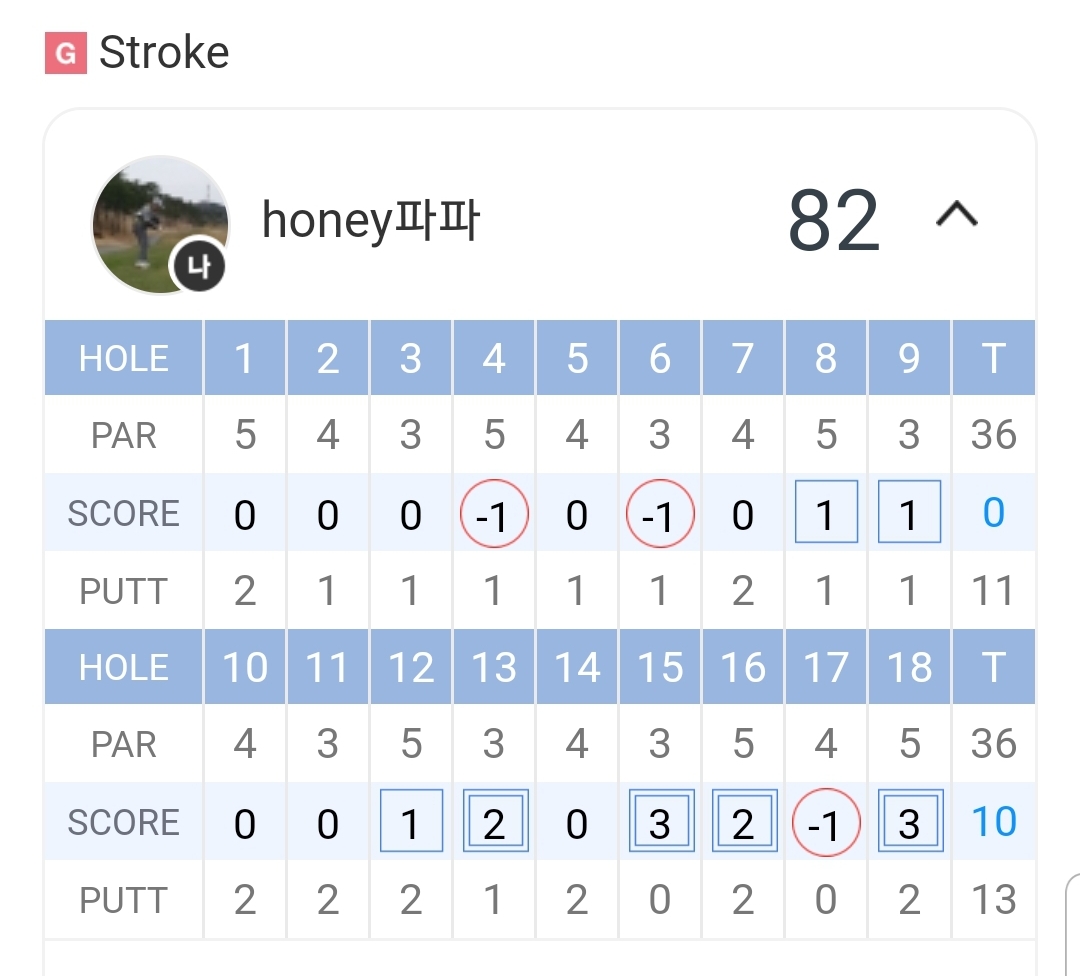Select the front nine score total 0
This screenshot has width=1080, height=976.
(993, 512)
